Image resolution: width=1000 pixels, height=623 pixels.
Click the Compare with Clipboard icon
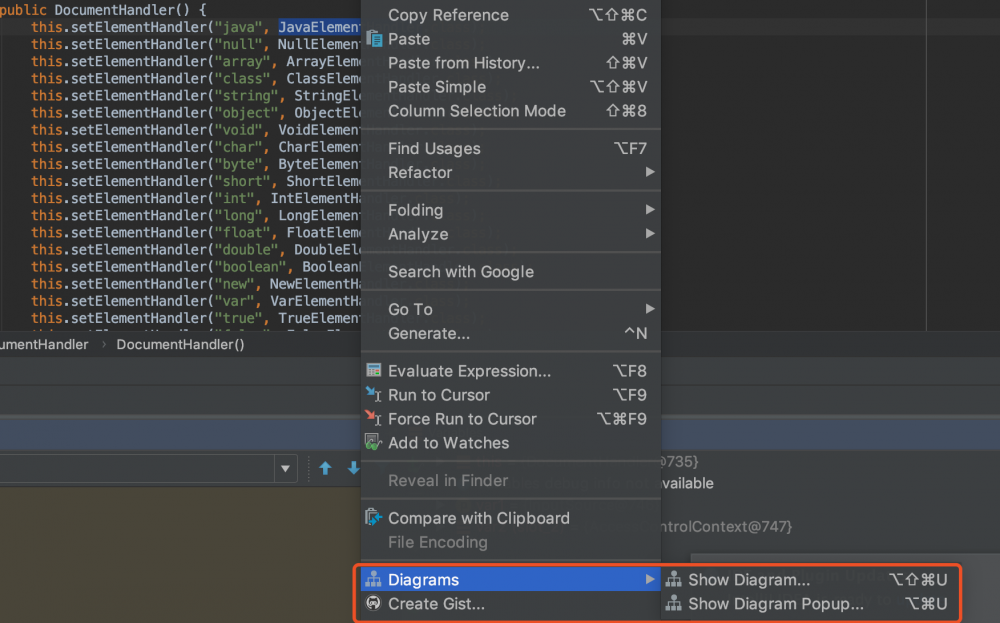click(x=374, y=518)
